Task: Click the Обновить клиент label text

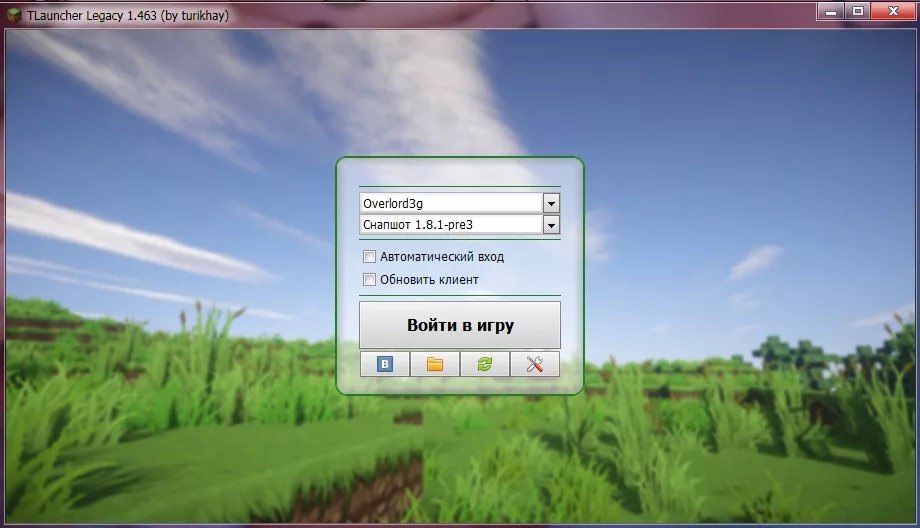Action: [429, 280]
